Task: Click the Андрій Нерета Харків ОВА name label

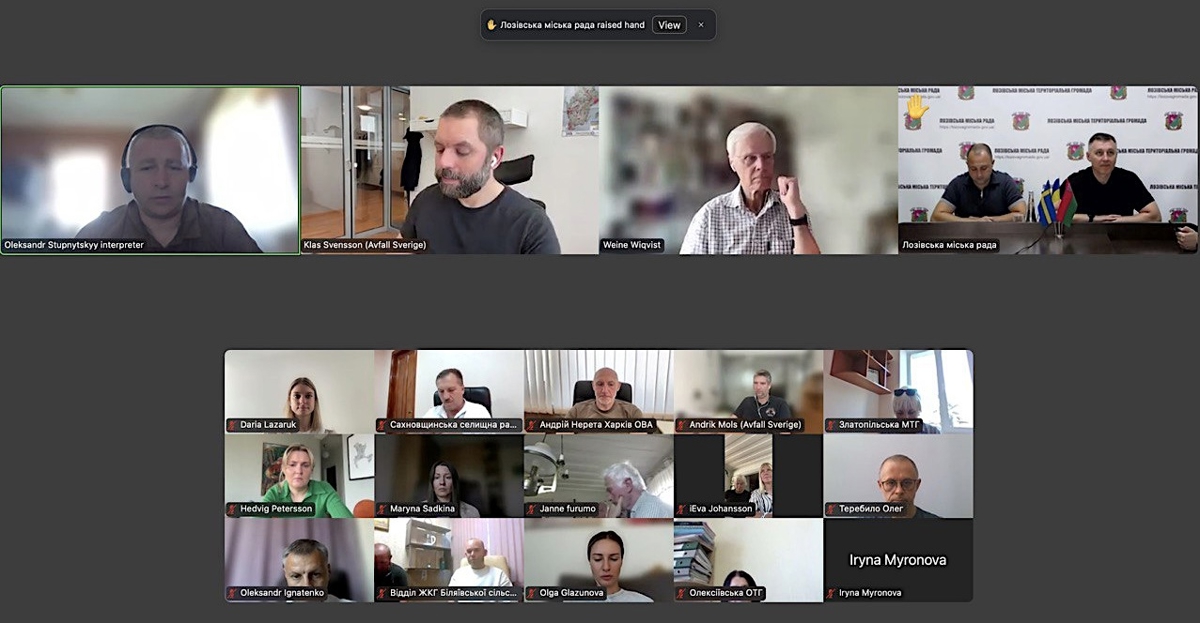Action: pyautogui.click(x=596, y=425)
